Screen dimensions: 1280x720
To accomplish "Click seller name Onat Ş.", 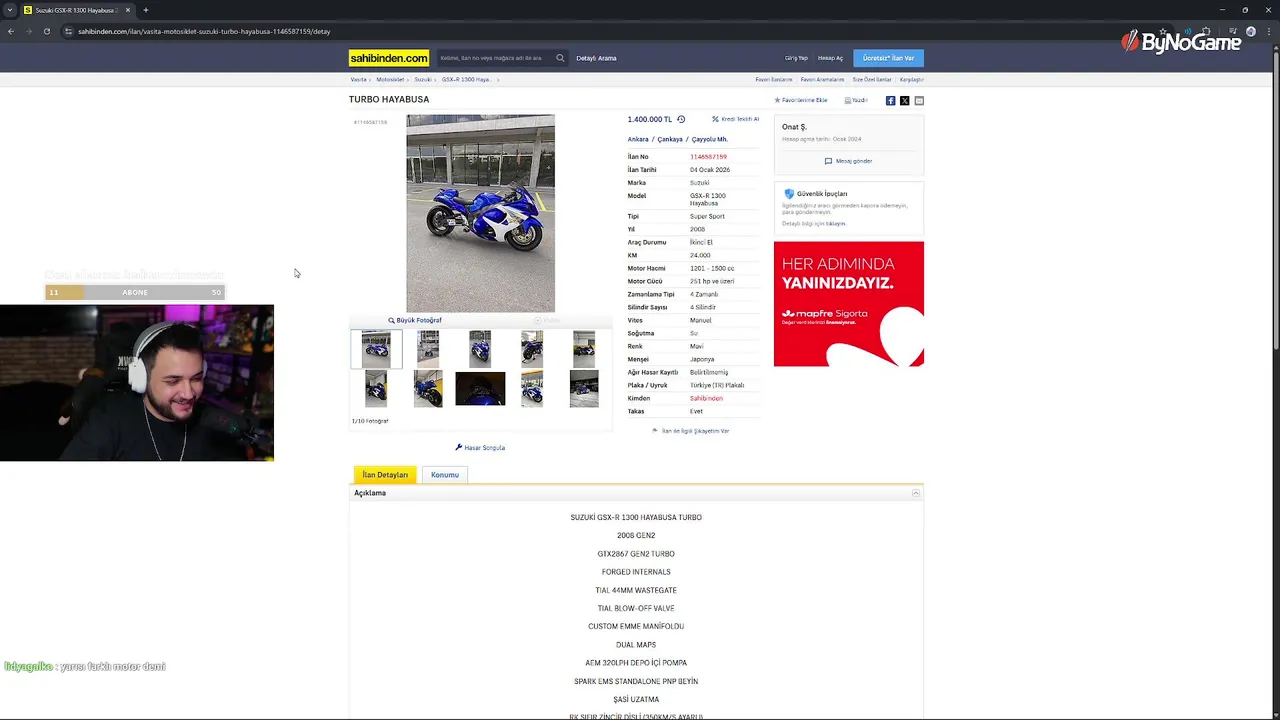I will [794, 127].
